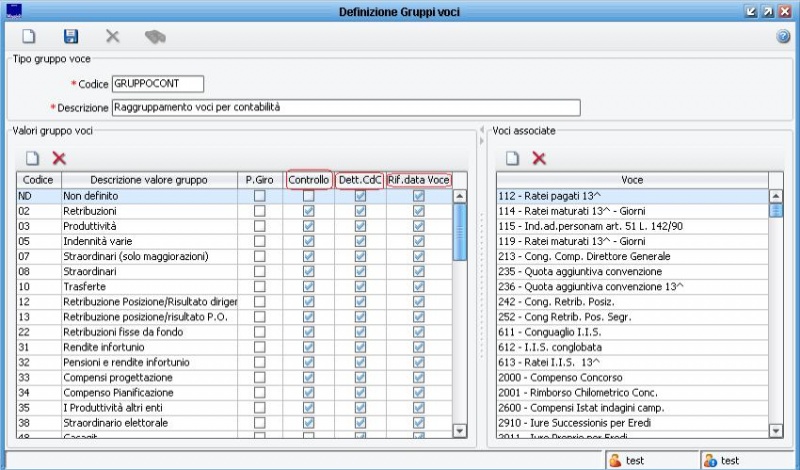
Task: Check P.Giro for the Trasferte row
Action: (x=259, y=287)
